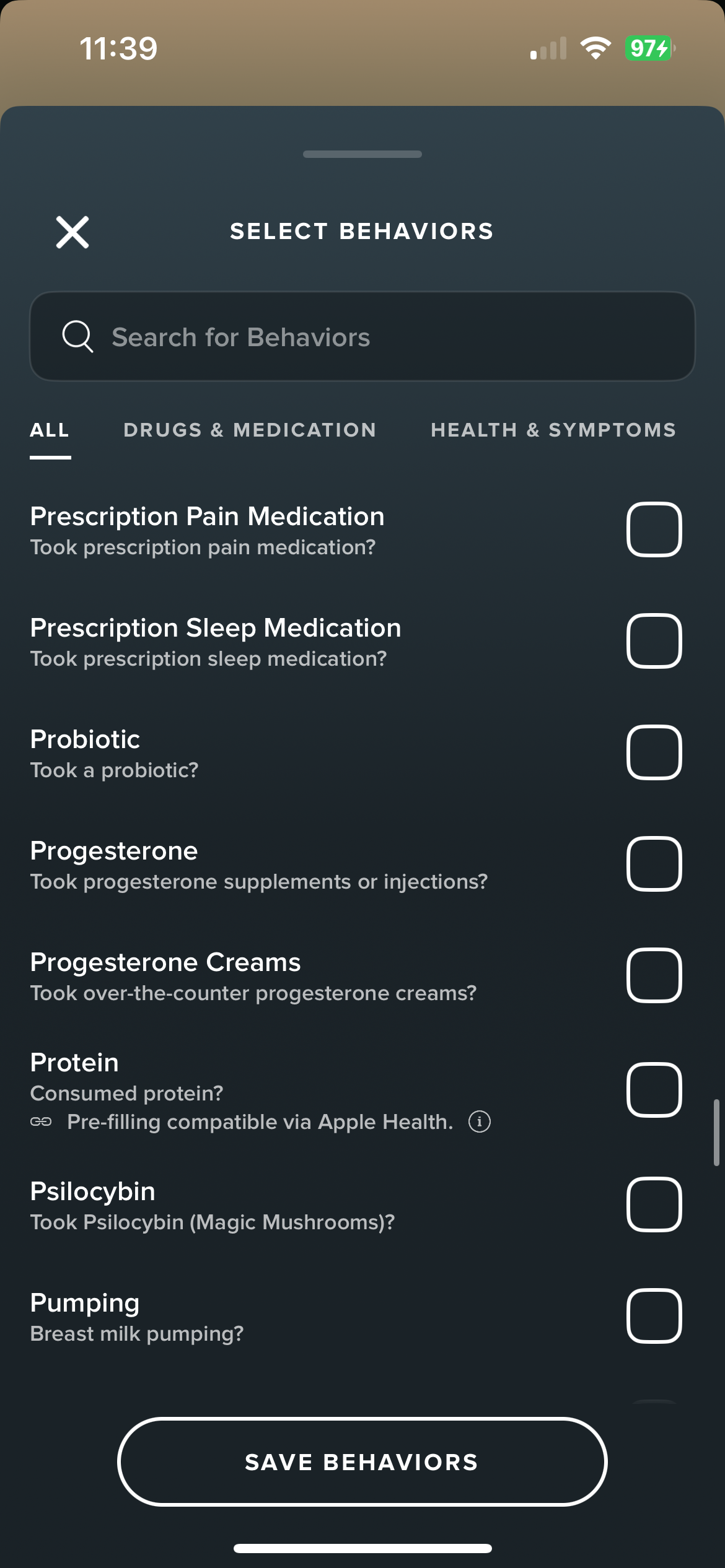Open Health & Symptoms tab
This screenshot has height=1568, width=725.
point(553,430)
